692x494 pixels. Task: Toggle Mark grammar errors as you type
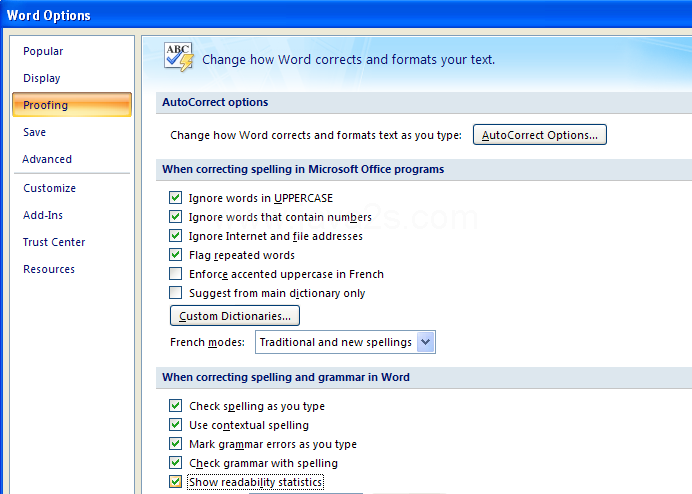175,443
